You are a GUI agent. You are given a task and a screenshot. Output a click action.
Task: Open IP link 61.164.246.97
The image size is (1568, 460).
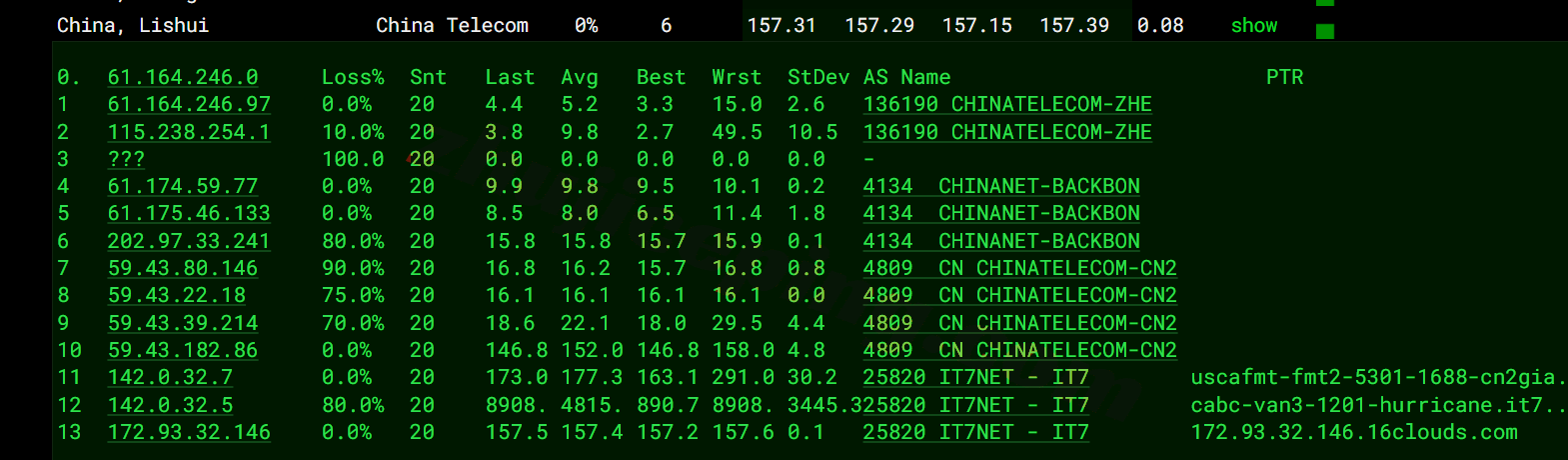[189, 104]
